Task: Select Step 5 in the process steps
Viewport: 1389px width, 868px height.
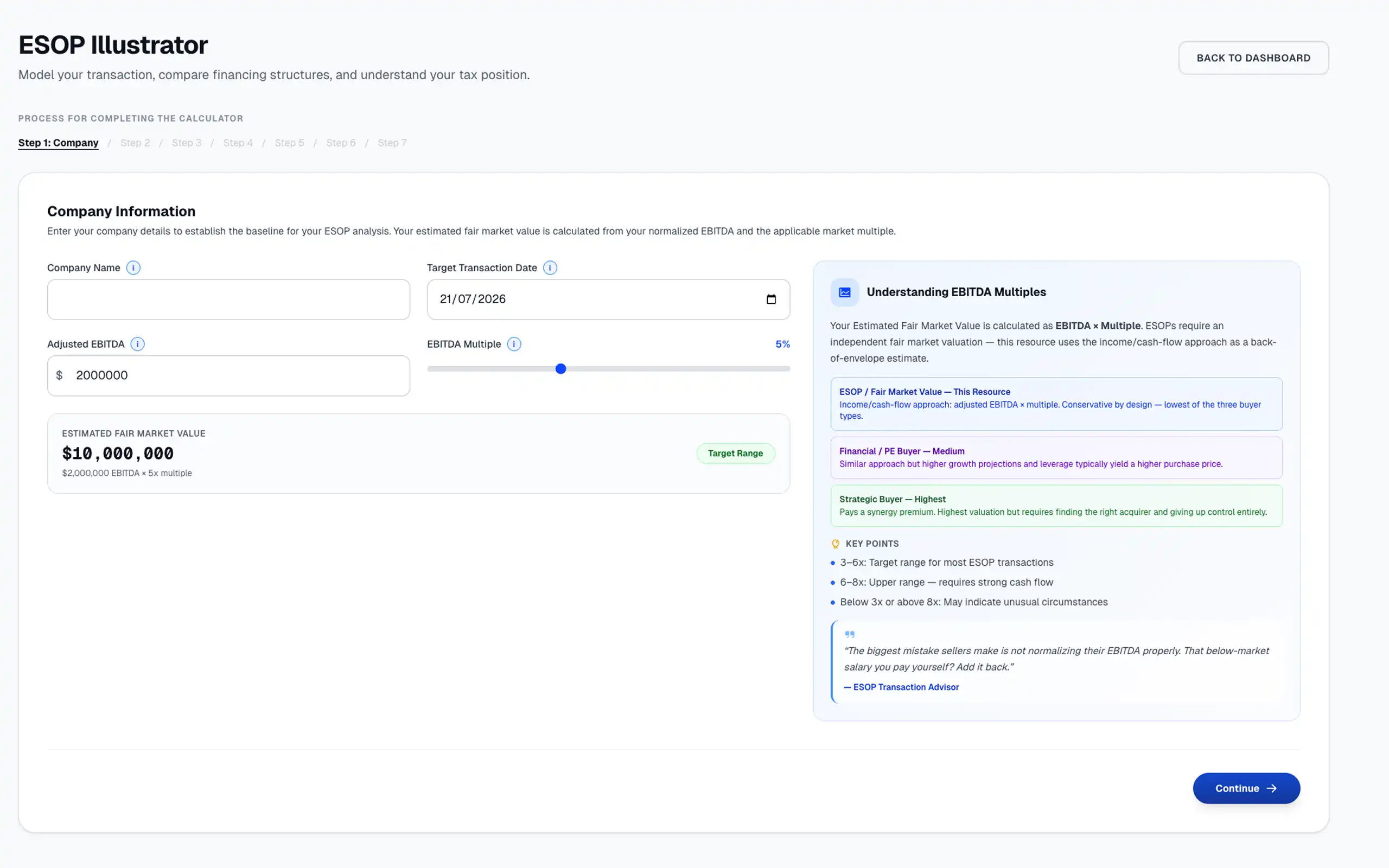Action: click(x=289, y=143)
